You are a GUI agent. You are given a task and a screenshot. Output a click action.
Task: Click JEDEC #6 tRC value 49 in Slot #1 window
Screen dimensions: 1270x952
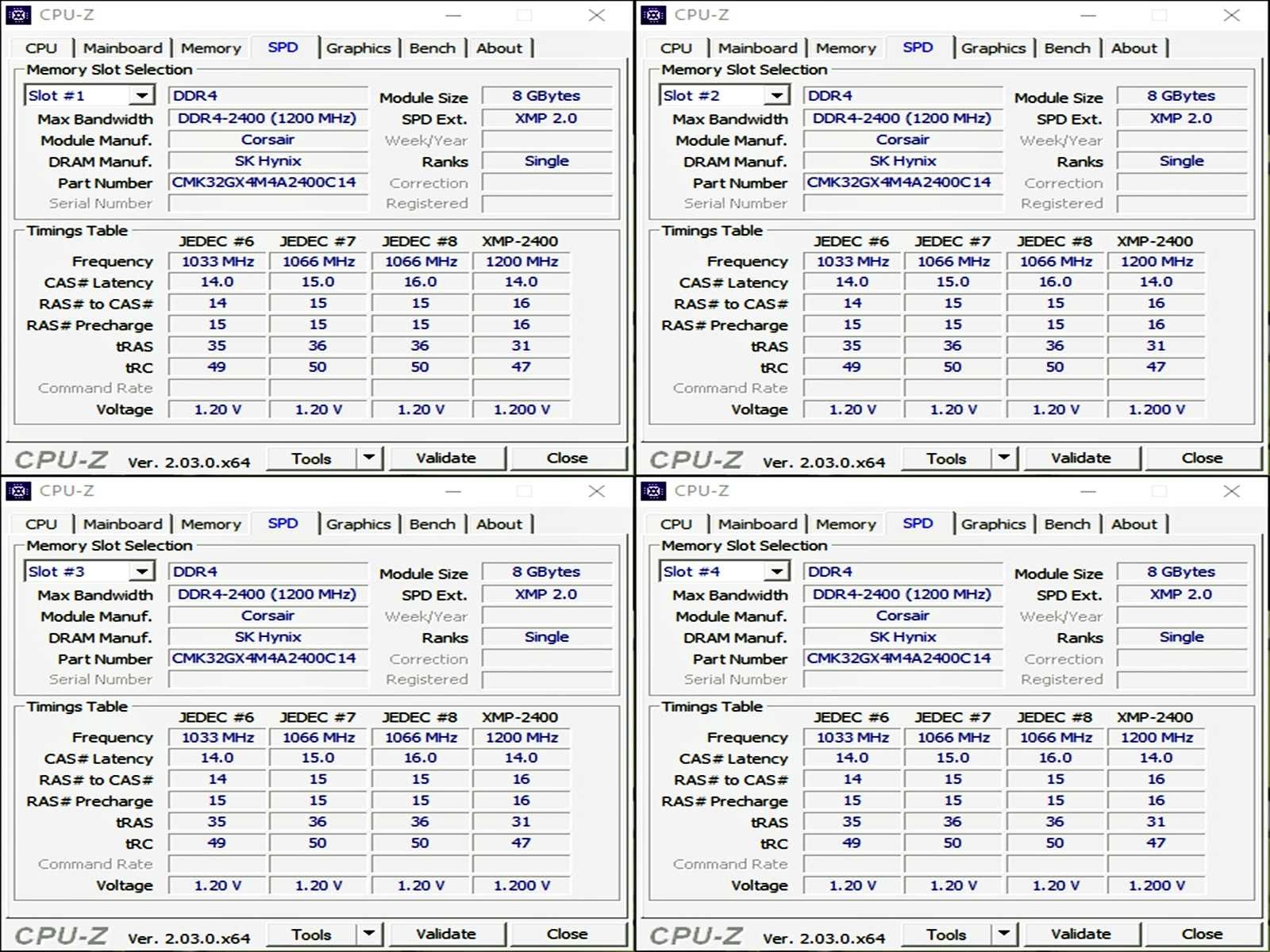click(x=217, y=367)
